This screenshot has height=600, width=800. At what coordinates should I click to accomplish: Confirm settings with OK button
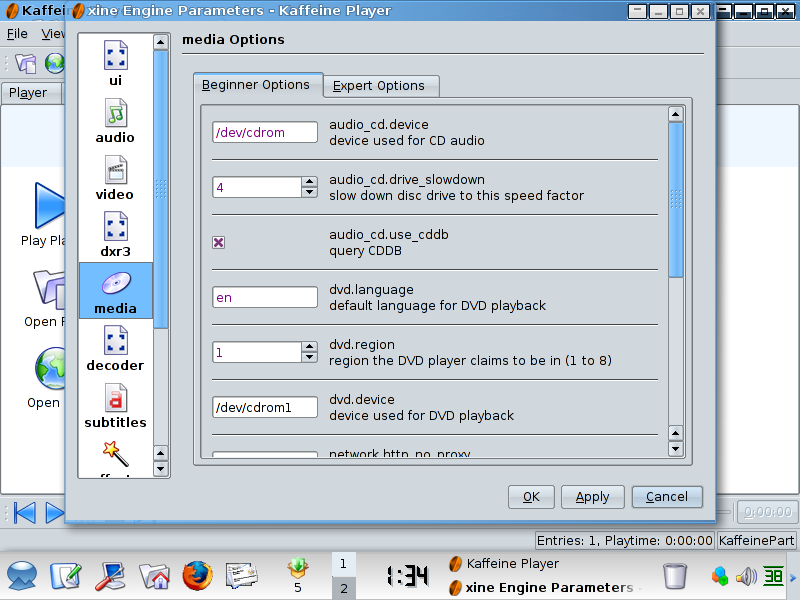tap(531, 497)
